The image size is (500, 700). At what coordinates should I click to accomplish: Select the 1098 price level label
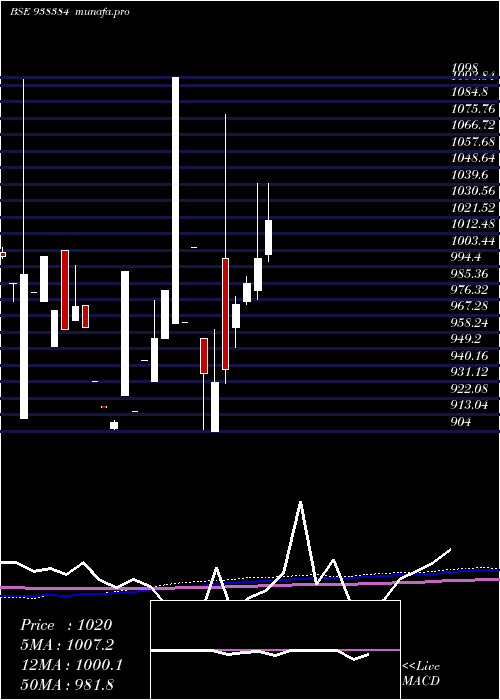tap(466, 67)
